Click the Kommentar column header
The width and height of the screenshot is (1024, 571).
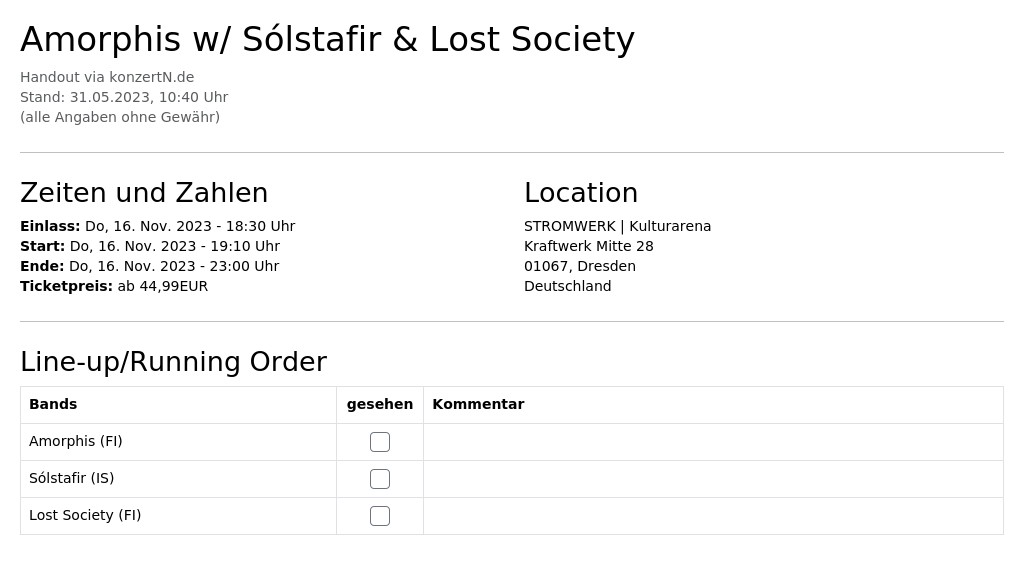(478, 404)
